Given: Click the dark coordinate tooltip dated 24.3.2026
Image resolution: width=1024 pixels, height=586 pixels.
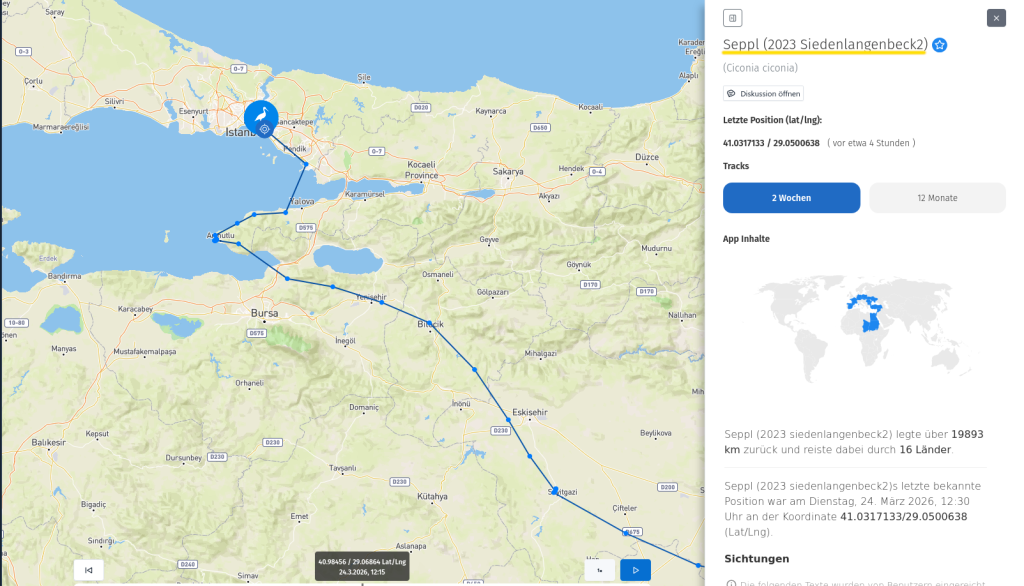Looking at the screenshot, I should [361, 565].
